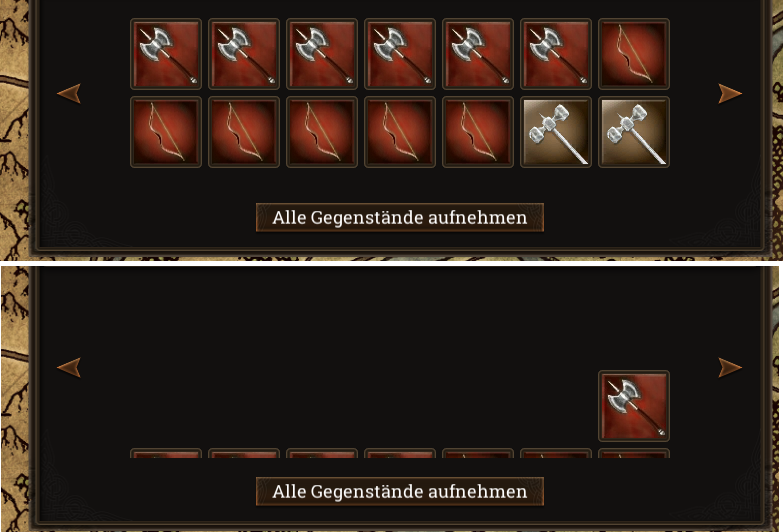Pick the first silver war hammer
The height and width of the screenshot is (532, 783).
556,132
